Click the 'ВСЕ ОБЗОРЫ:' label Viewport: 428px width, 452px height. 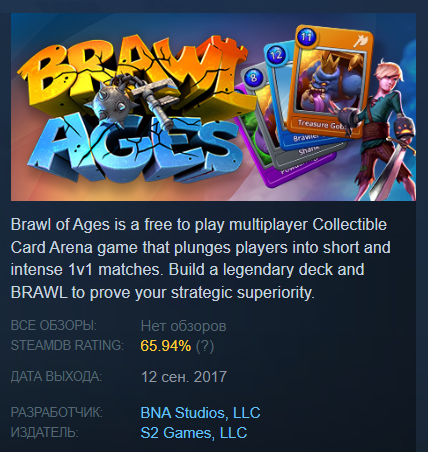tap(54, 325)
